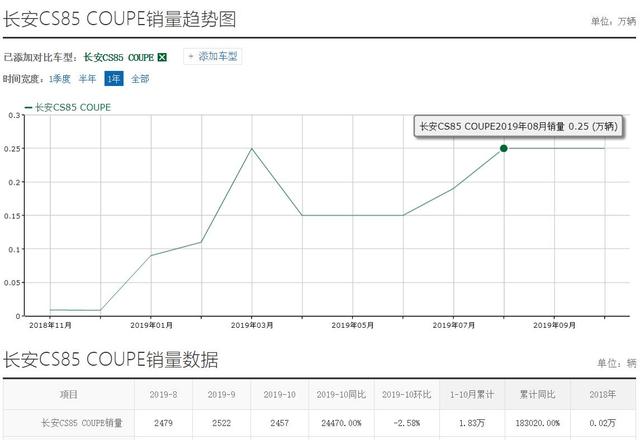640x440 pixels.
Task: Click the 2019-9 column header
Action: [x=221, y=394]
